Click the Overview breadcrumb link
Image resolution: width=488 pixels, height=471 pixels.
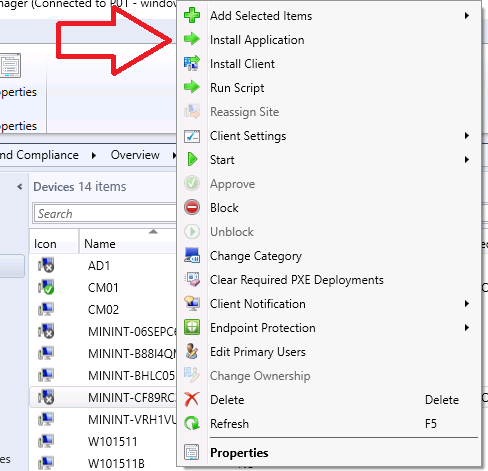tap(135, 155)
